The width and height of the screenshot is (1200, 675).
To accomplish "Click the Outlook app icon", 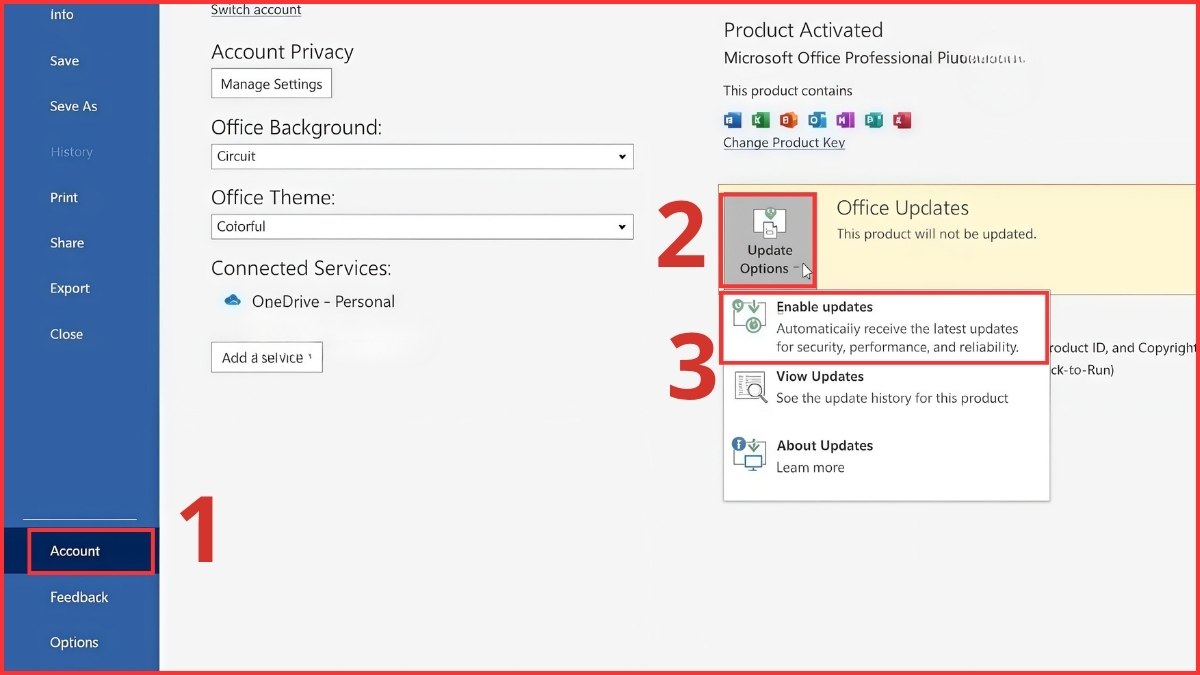I will [x=817, y=121].
